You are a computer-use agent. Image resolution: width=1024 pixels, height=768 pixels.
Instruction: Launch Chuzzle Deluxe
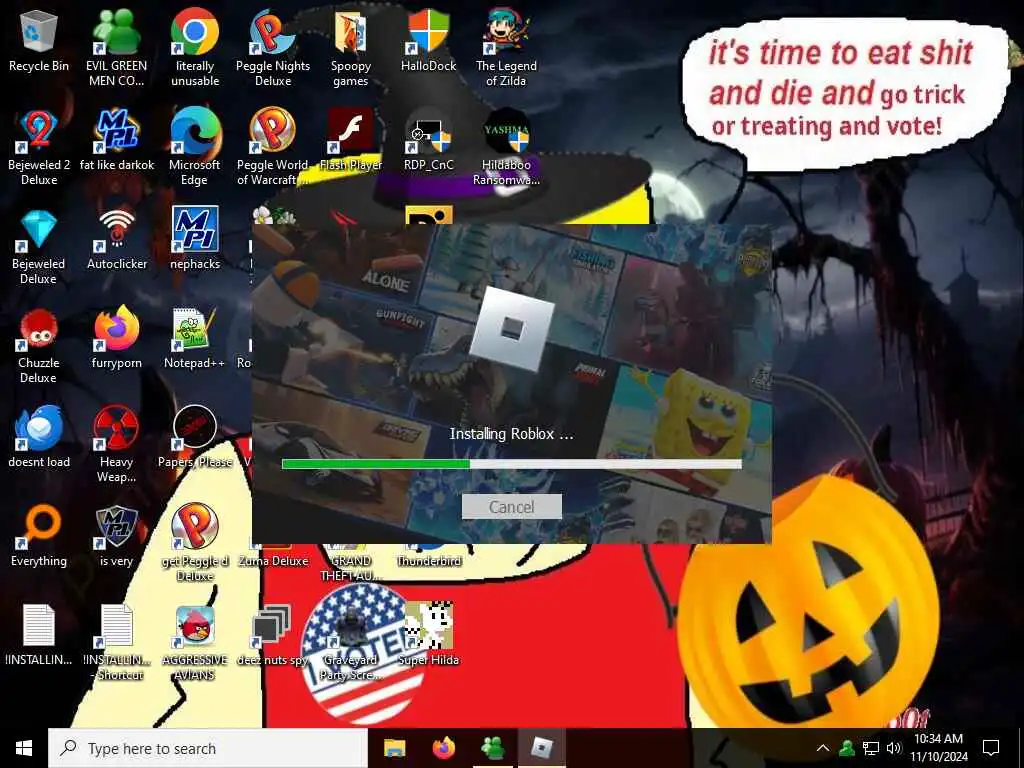pos(39,345)
